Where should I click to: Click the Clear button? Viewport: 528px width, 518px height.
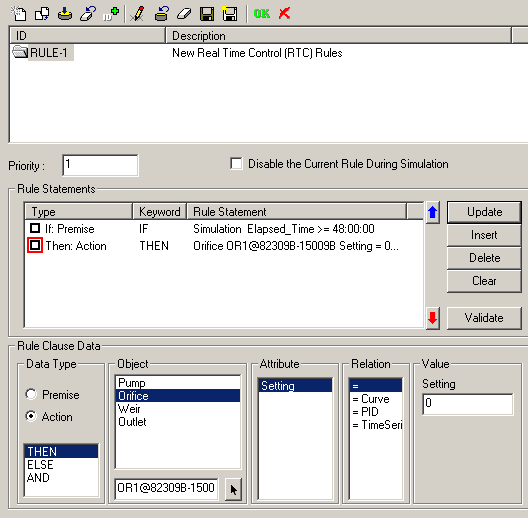tap(484, 281)
